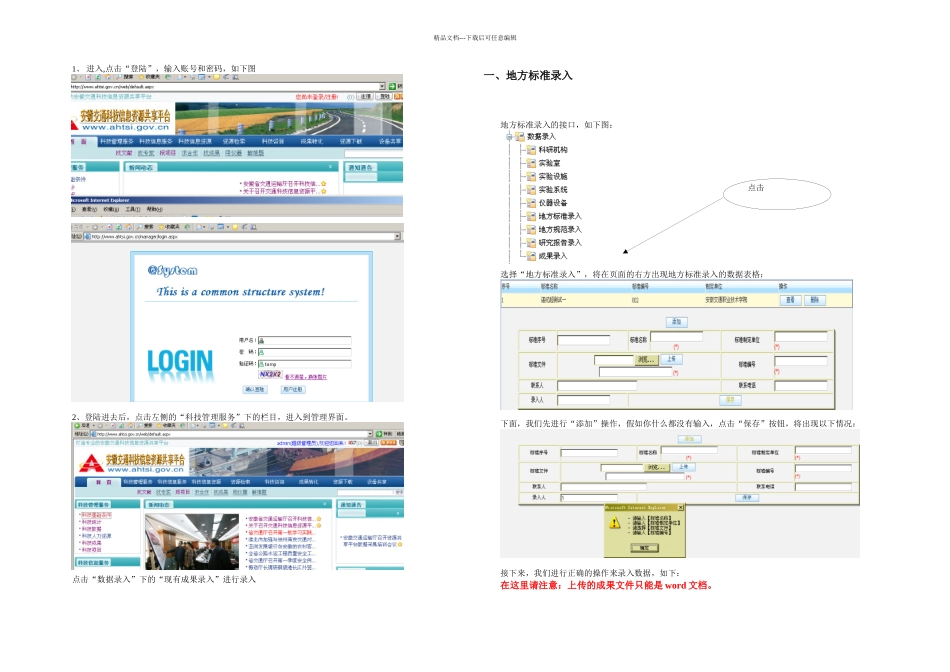This screenshot has width=950, height=672.
Task: Select 仪器设备 in the data entry tree
Action: 553,203
